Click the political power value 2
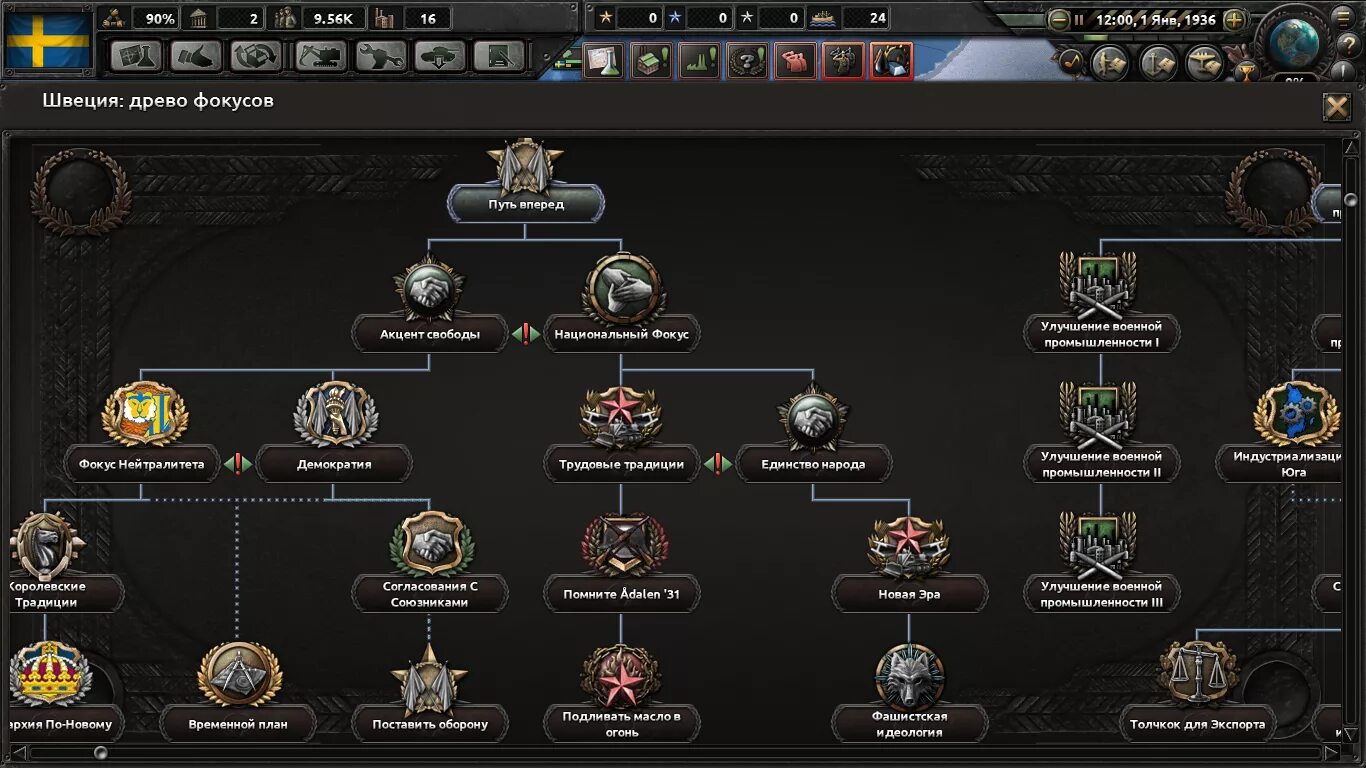Viewport: 1366px width, 768px height. click(242, 18)
